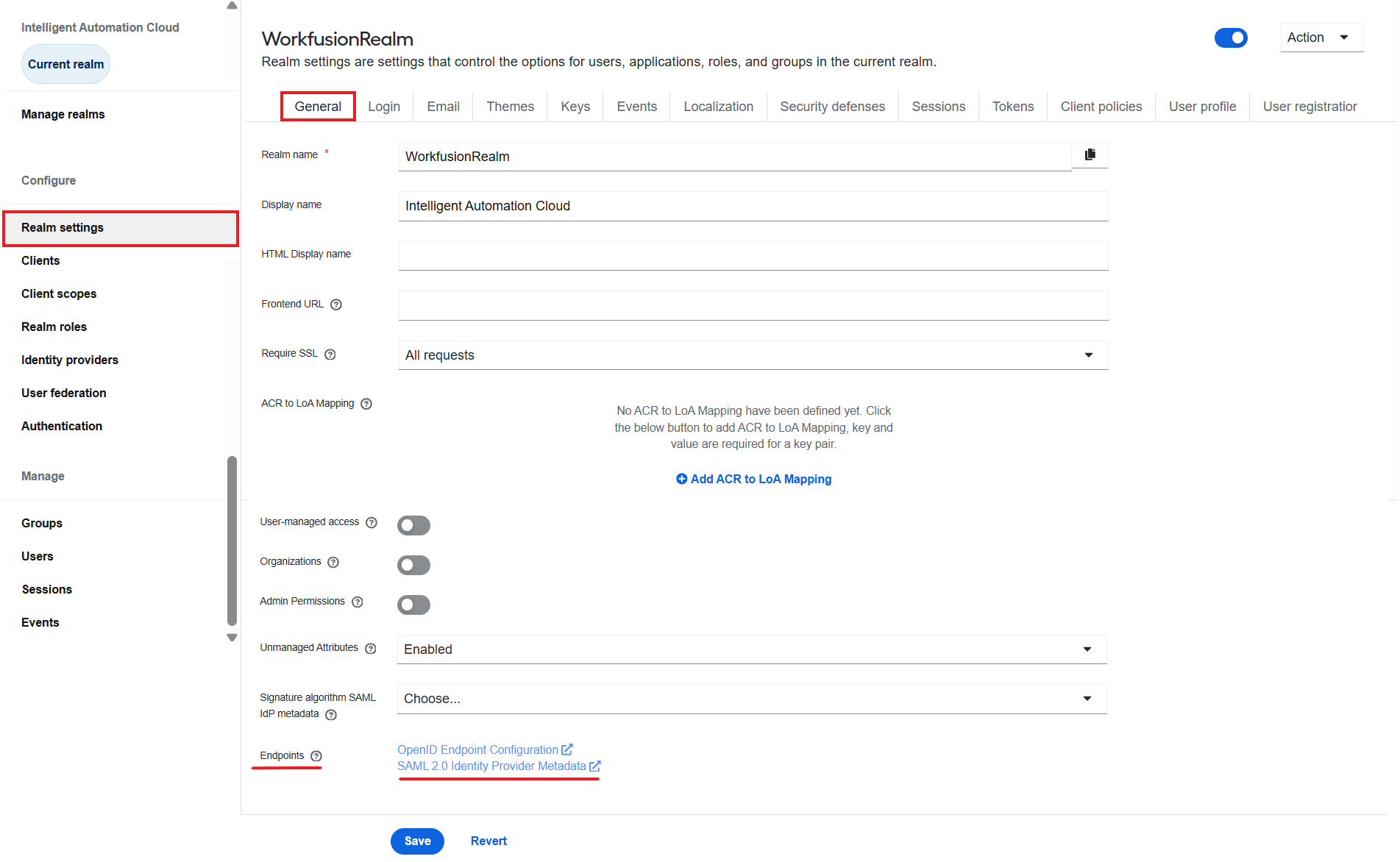The height and width of the screenshot is (862, 1400).
Task: Open the Keys tab
Action: tap(575, 107)
